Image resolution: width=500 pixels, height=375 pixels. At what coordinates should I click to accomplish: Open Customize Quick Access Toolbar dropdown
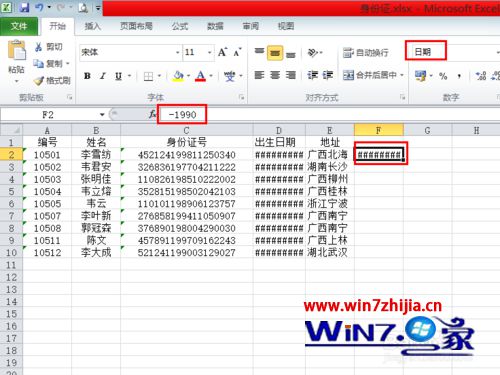pyautogui.click(x=98, y=7)
